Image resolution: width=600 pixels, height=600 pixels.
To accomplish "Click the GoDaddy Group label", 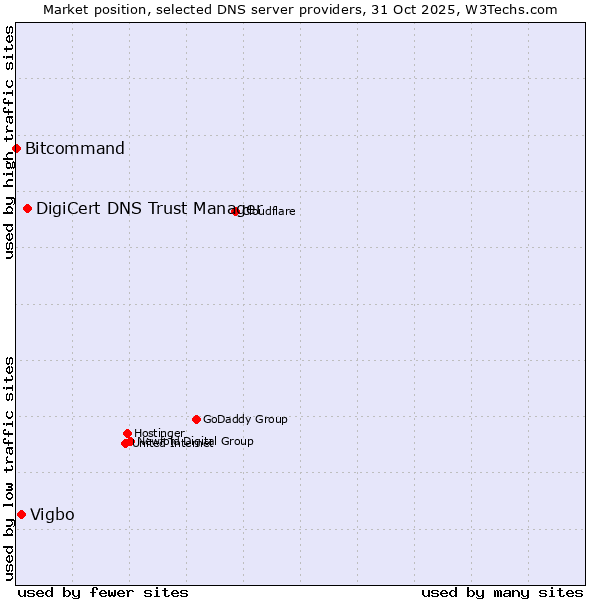I will 245,420.
